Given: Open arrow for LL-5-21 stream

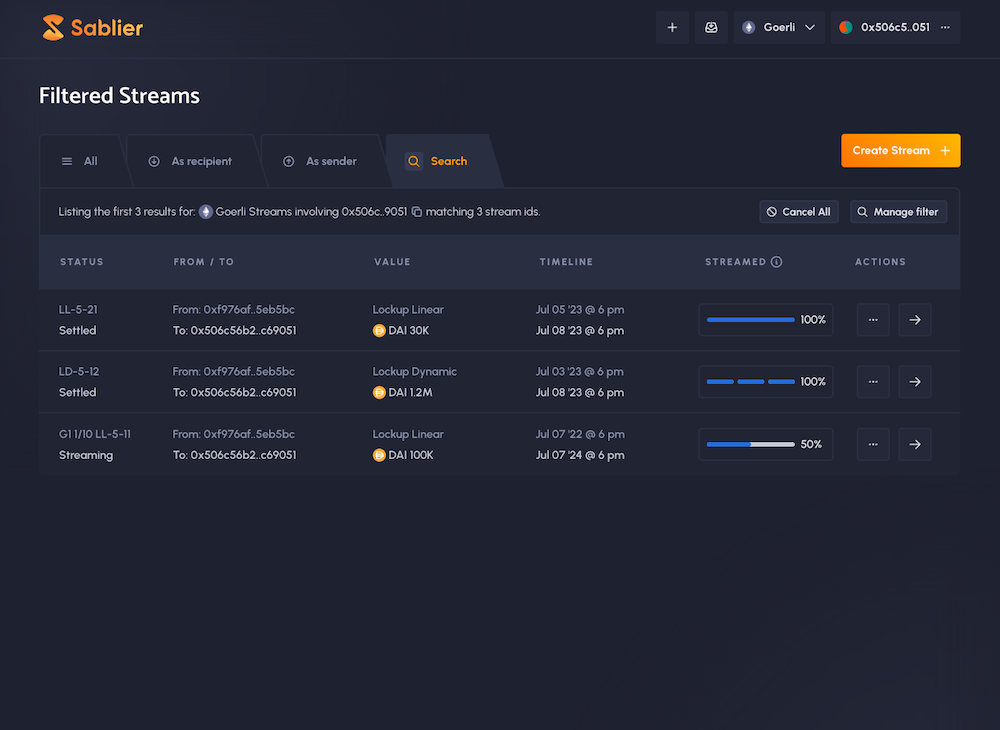Looking at the screenshot, I should pyautogui.click(x=914, y=320).
